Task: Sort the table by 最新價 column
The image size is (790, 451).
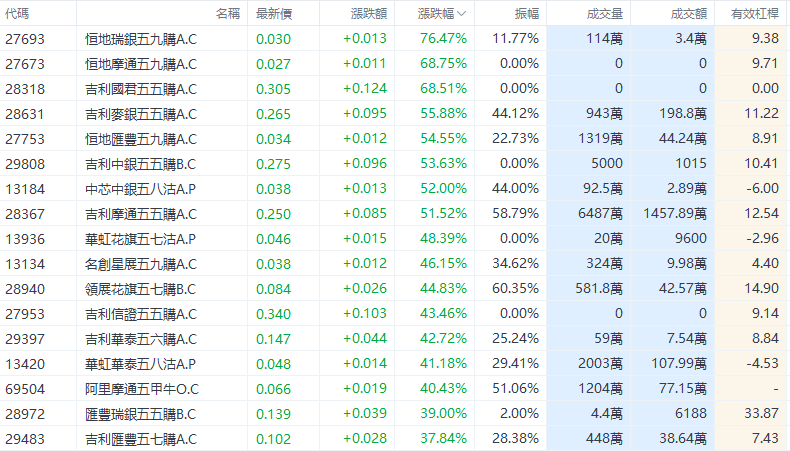Action: pos(274,14)
